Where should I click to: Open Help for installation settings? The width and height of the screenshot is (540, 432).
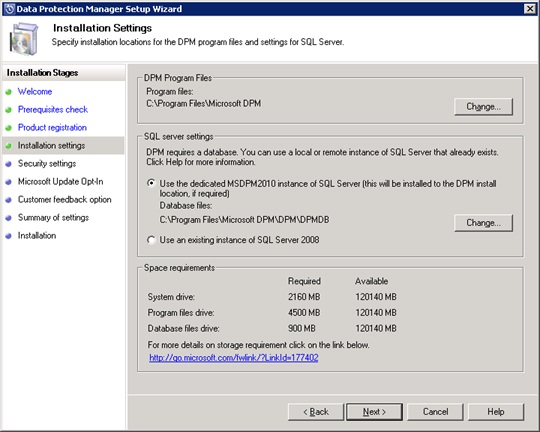(x=496, y=412)
